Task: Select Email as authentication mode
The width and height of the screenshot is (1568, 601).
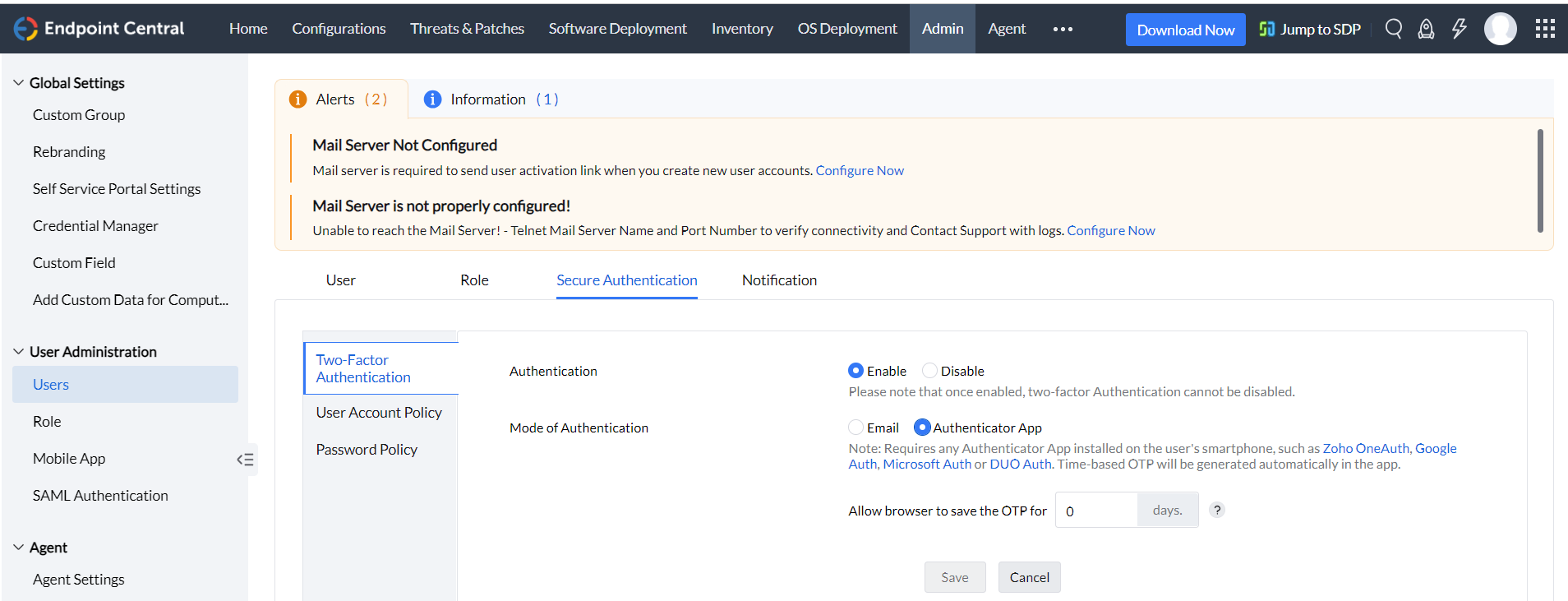Action: point(856,428)
